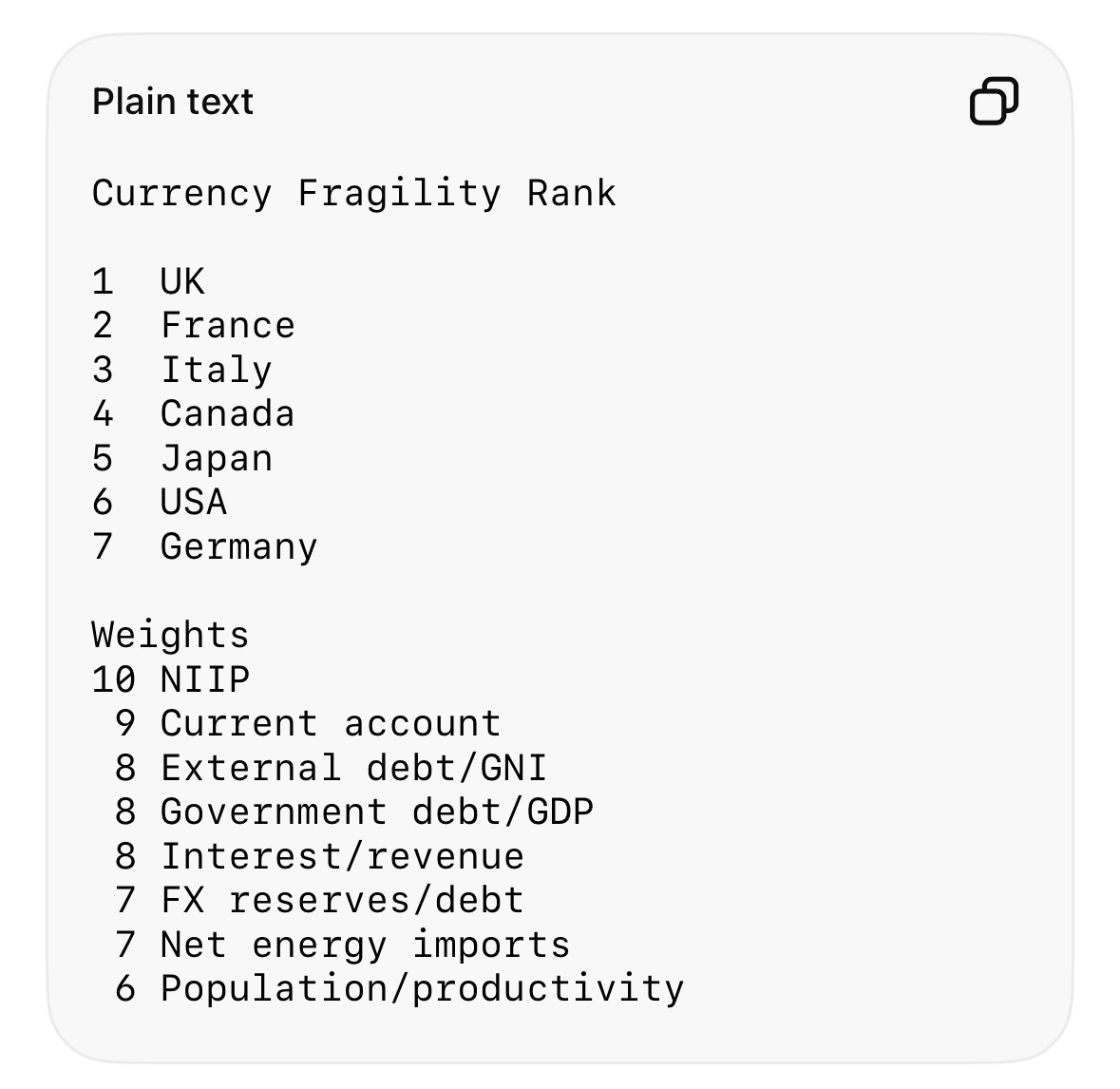Click the Canada line

[x=194, y=413]
